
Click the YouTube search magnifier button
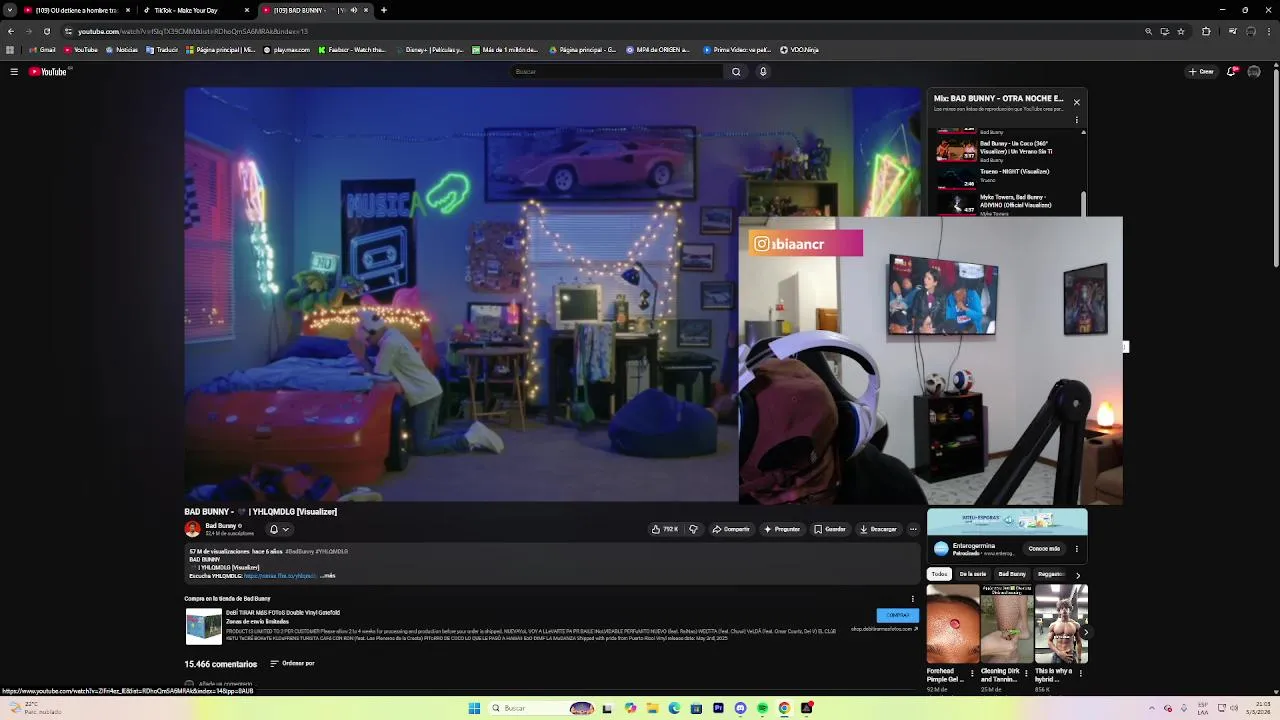pos(736,72)
